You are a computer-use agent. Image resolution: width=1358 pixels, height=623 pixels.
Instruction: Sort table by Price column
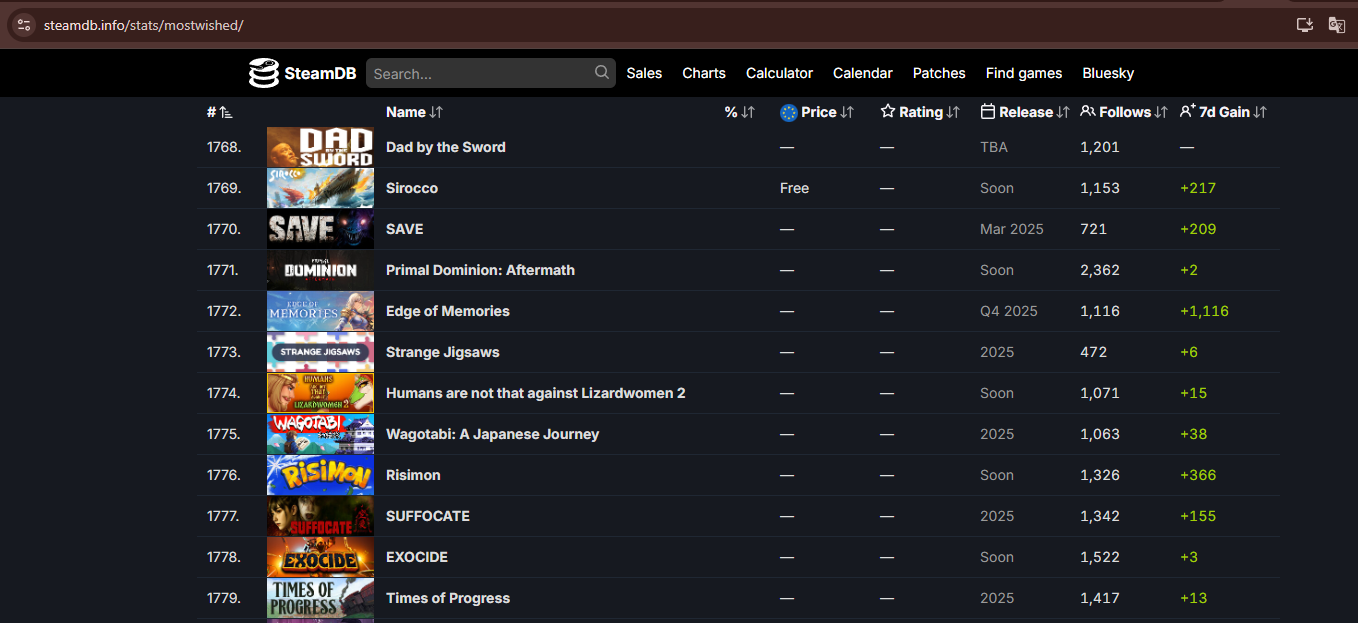click(x=817, y=112)
